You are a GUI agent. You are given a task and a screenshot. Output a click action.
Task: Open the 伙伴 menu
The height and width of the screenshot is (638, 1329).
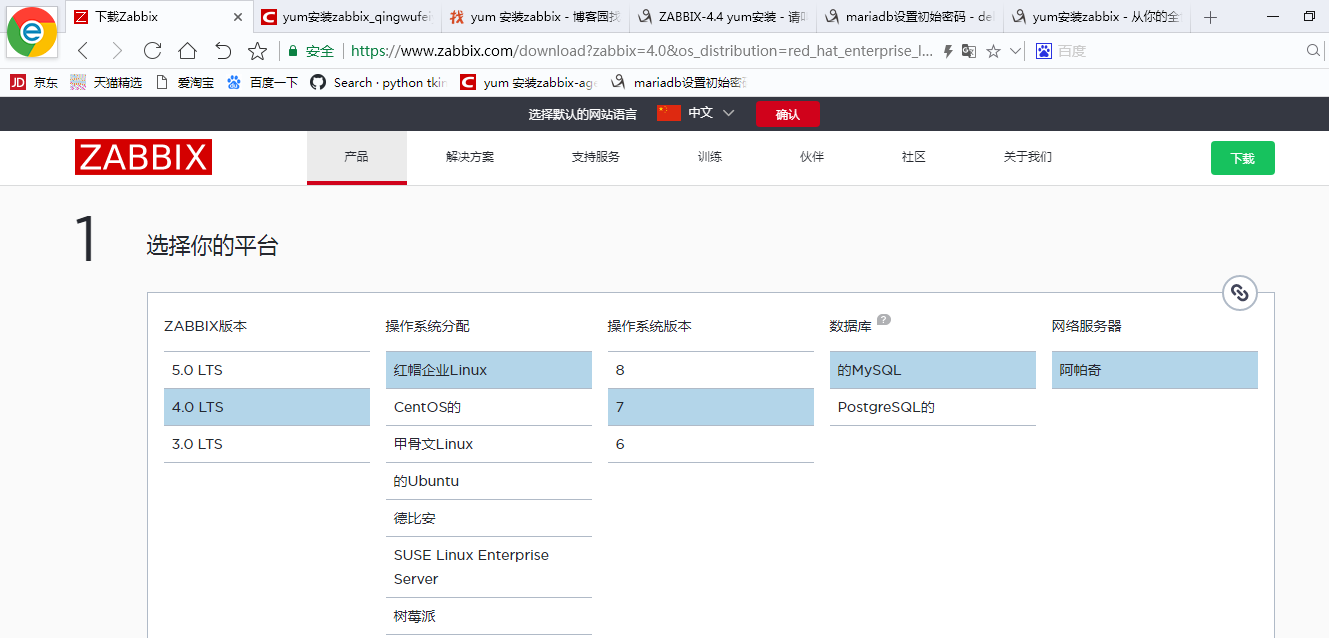[x=811, y=157]
